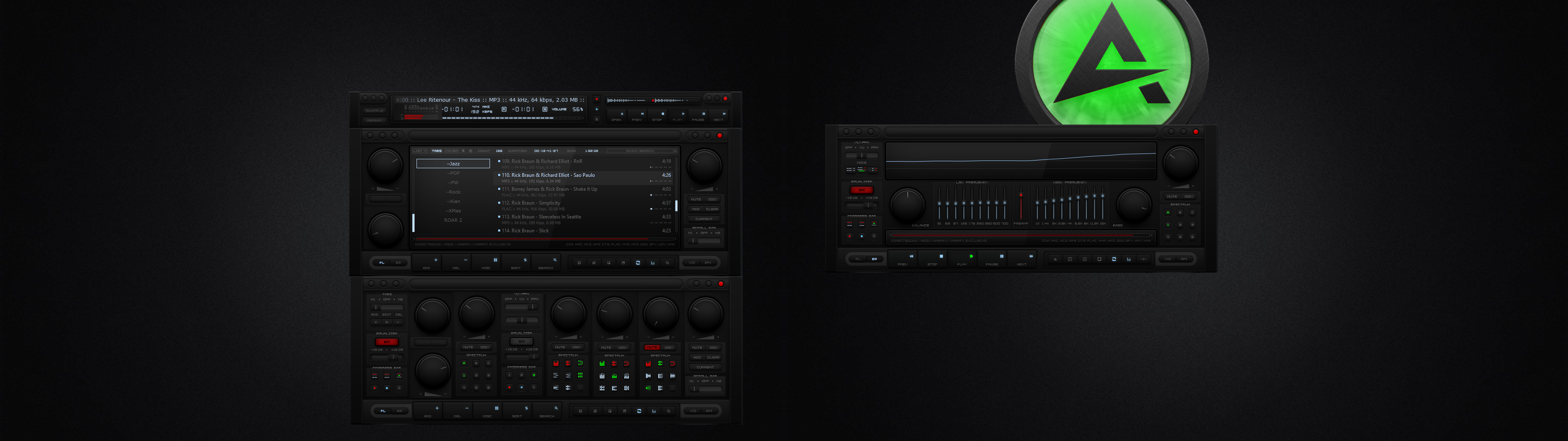Pause playback in the mini player
The width and height of the screenshot is (1568, 441).
coord(698,116)
